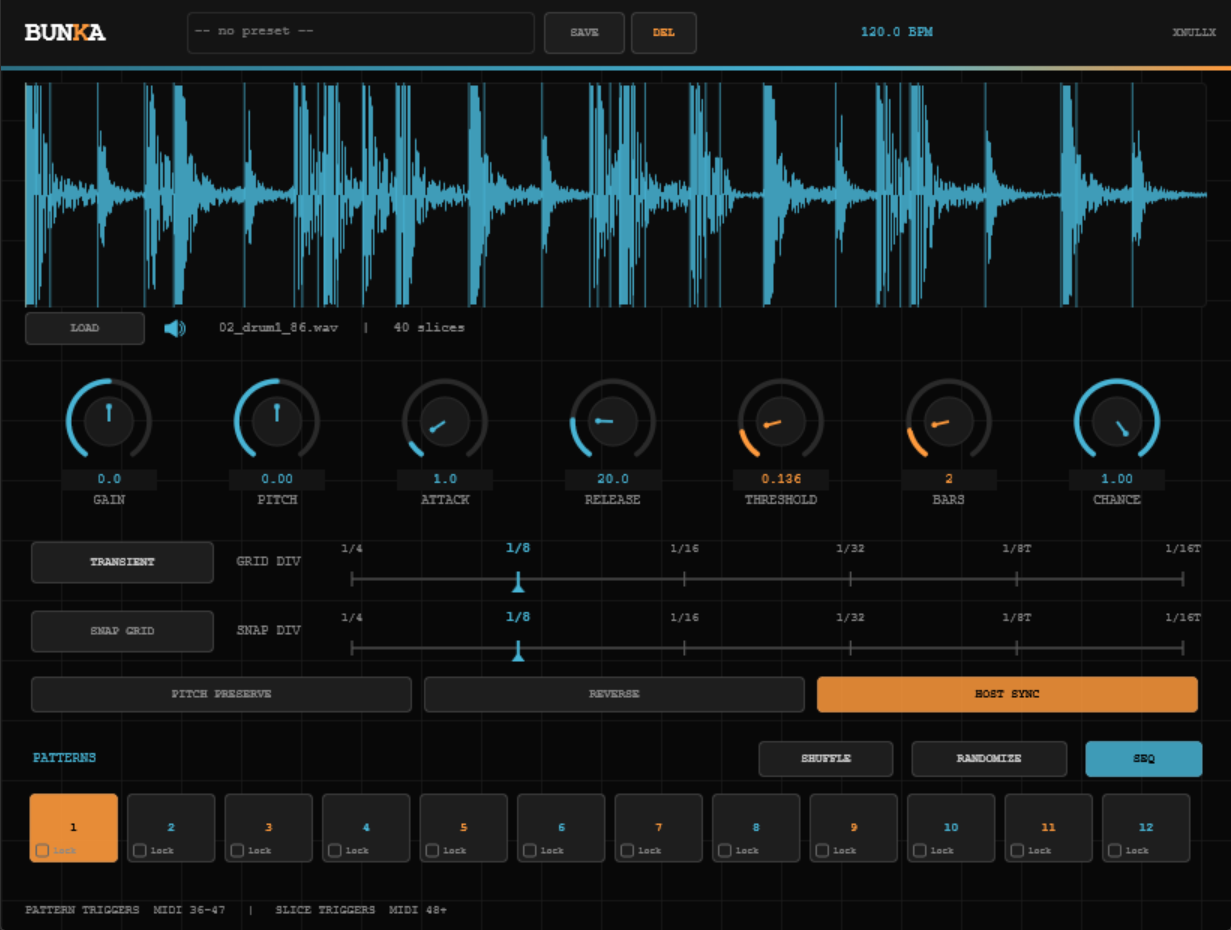Click the RANDOMIZE button

989,758
